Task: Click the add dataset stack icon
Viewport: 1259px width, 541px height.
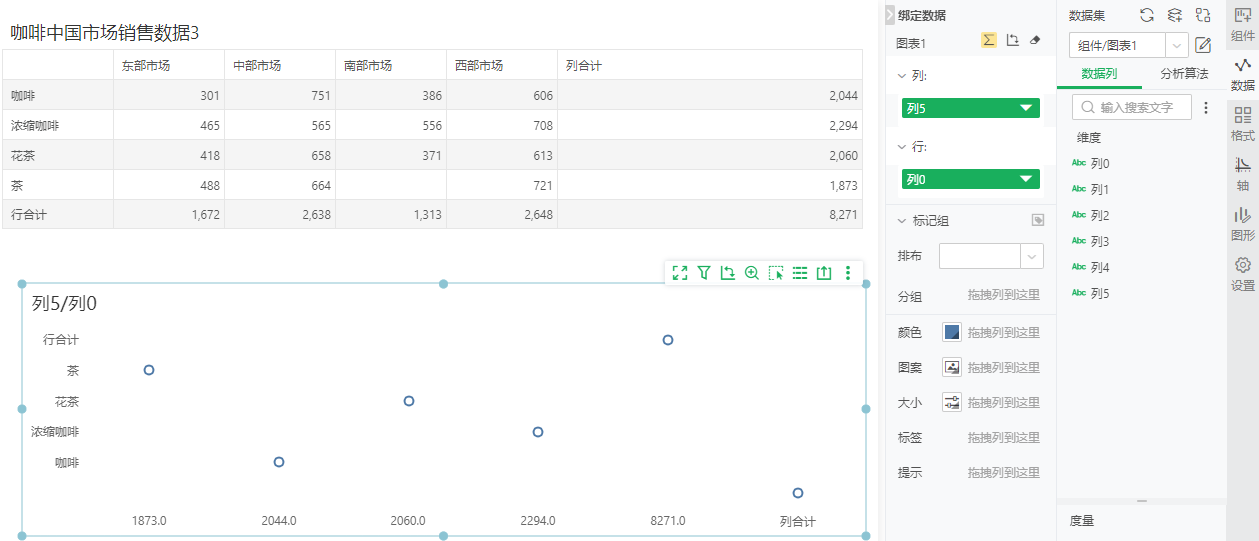Action: click(x=1175, y=15)
